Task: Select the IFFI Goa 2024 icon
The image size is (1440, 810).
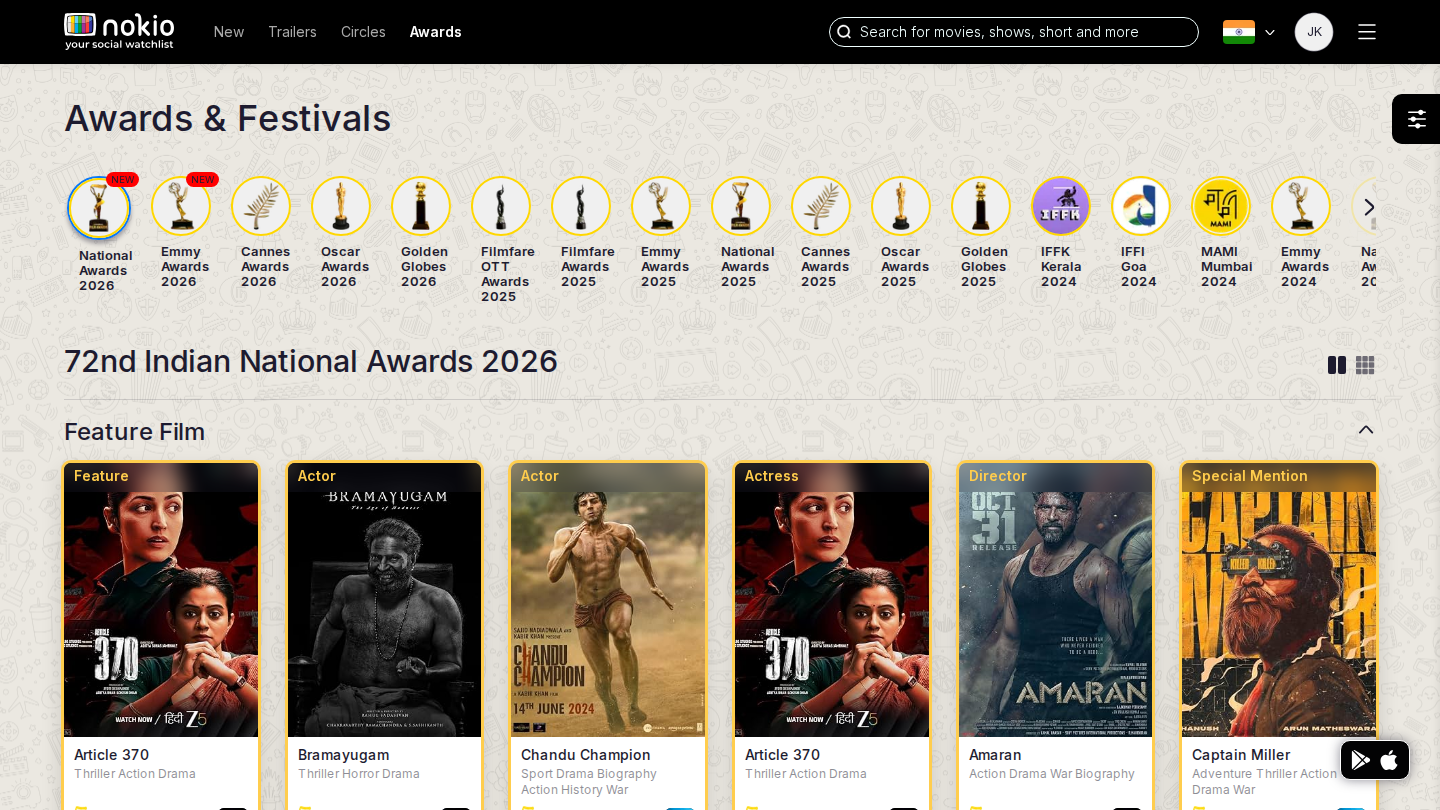Action: click(1141, 206)
